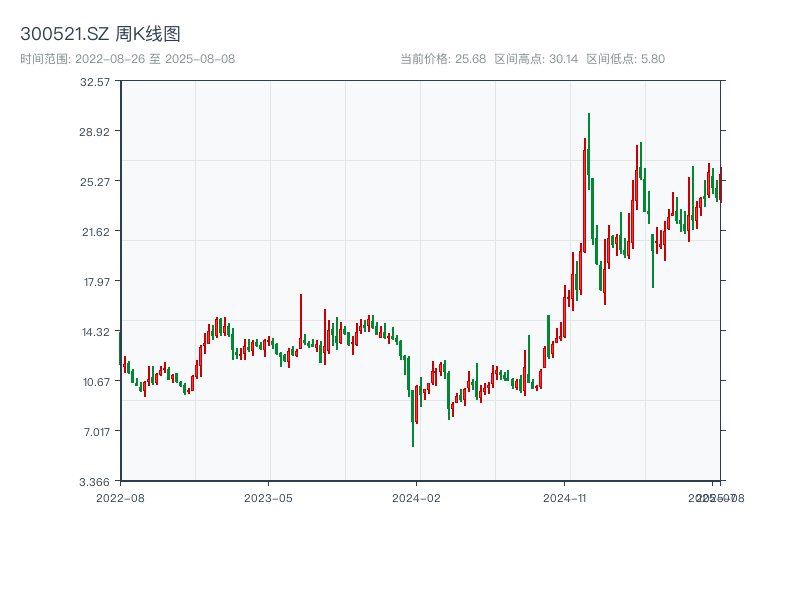The height and width of the screenshot is (600, 800).
Task: Select the time range text 2022-08-26 至 2025-08-08
Action: point(128,59)
